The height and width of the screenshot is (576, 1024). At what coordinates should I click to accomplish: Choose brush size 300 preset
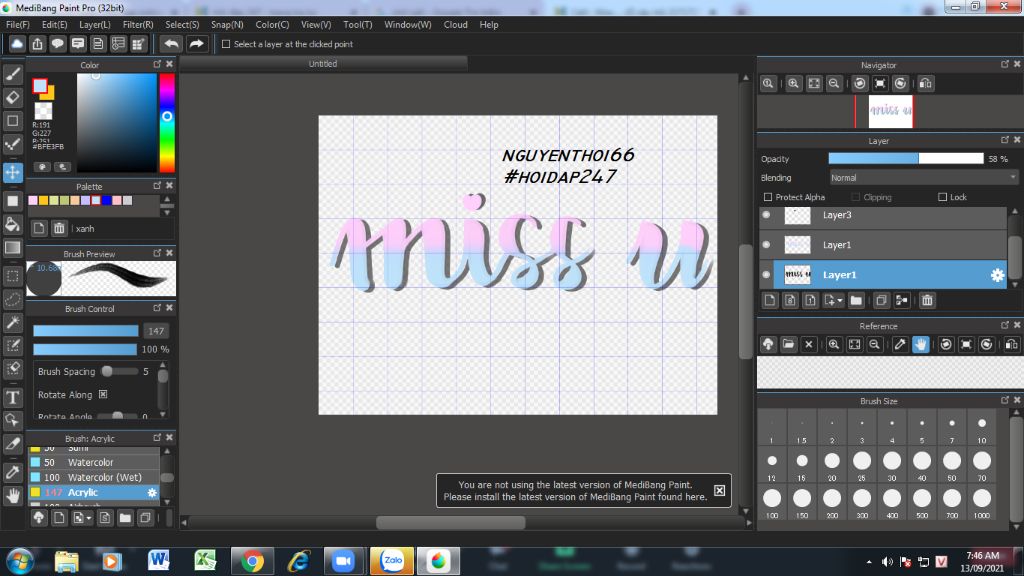pyautogui.click(x=862, y=502)
